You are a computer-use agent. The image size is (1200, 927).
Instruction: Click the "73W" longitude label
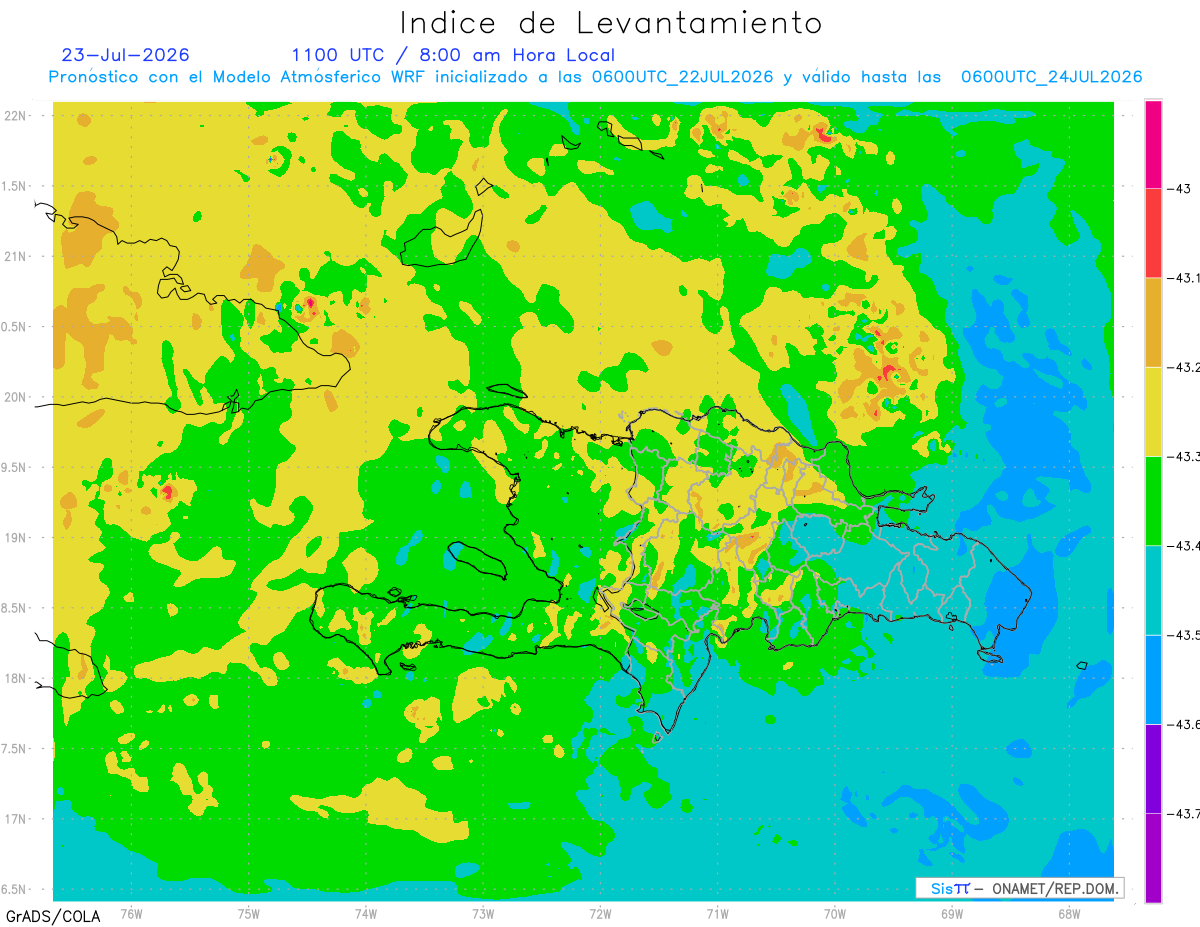483,912
